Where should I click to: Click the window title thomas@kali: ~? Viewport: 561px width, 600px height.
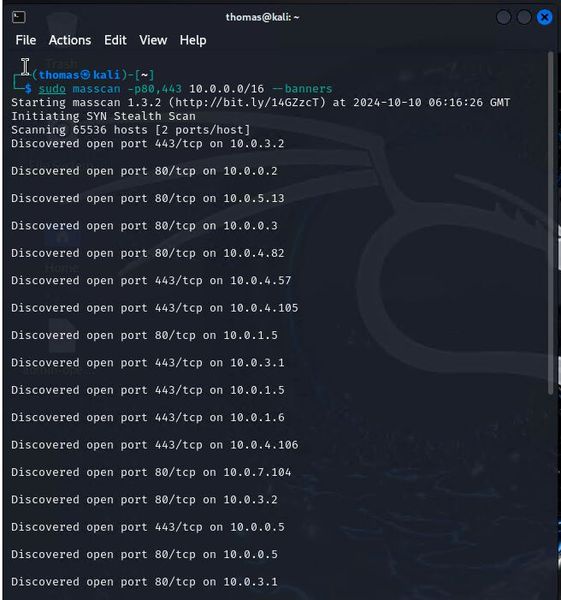(x=263, y=17)
